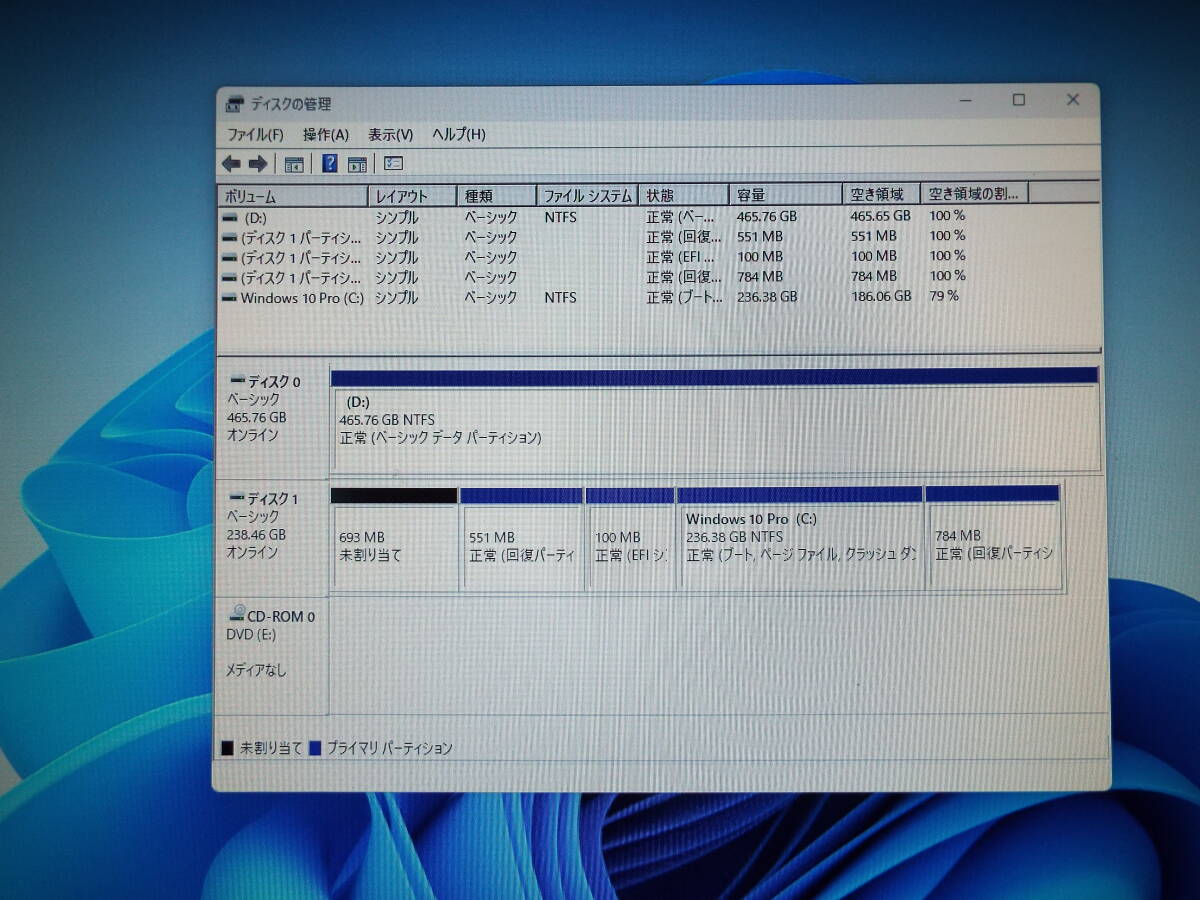Sort by the ファイル システム column header
The width and height of the screenshot is (1200, 900).
pyautogui.click(x=587, y=195)
